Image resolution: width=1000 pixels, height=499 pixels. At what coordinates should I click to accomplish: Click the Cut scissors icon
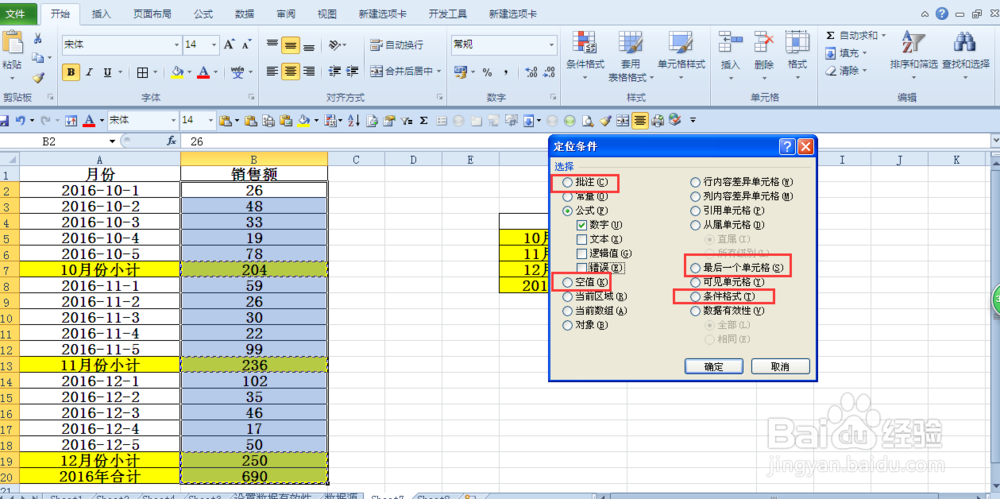[37, 39]
